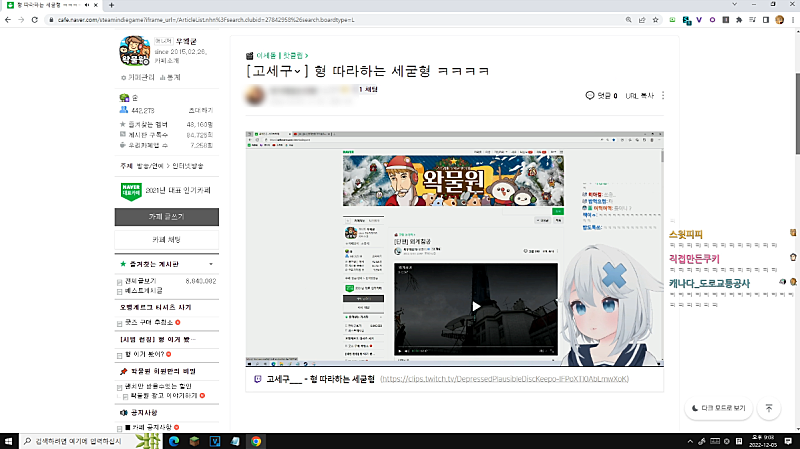Click the comment bubble icon on the post
Image resolution: width=800 pixels, height=449 pixels.
[x=590, y=96]
